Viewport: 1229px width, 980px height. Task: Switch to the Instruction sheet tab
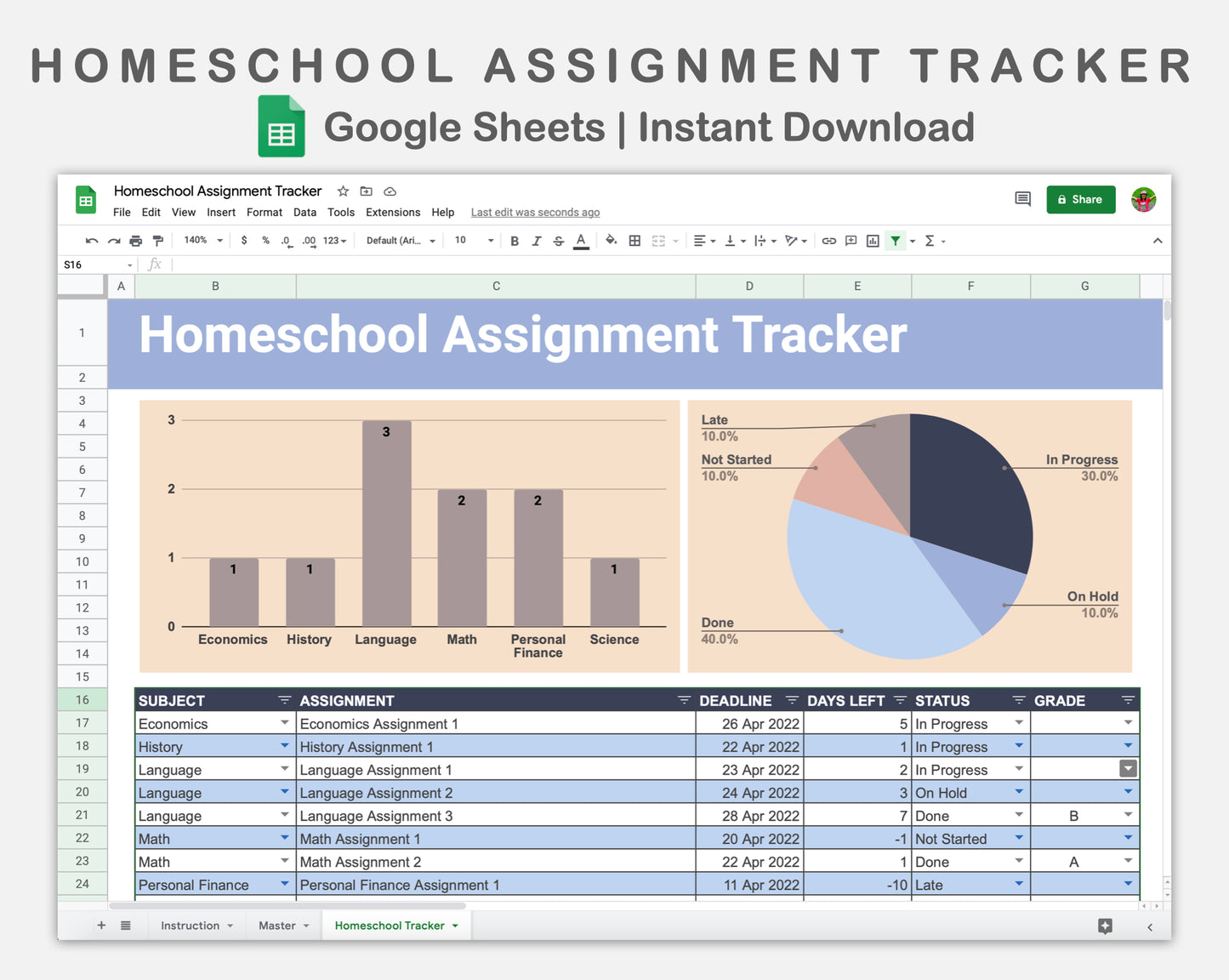[x=191, y=925]
